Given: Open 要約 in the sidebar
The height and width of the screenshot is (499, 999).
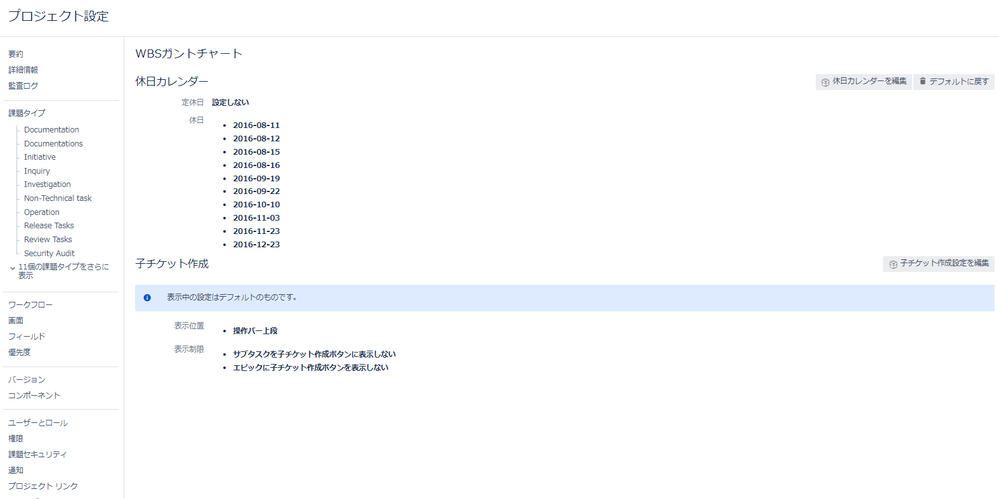Looking at the screenshot, I should point(16,54).
